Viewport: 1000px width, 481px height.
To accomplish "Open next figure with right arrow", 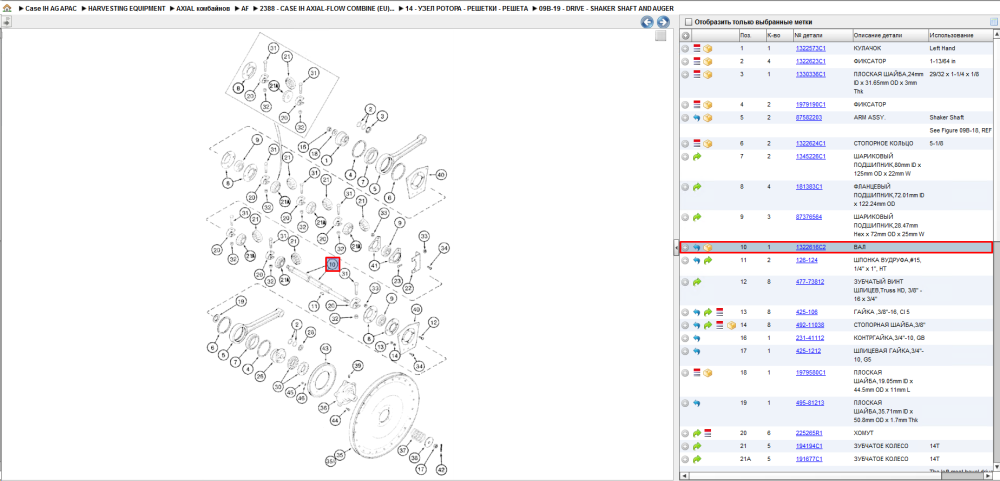I will [663, 22].
